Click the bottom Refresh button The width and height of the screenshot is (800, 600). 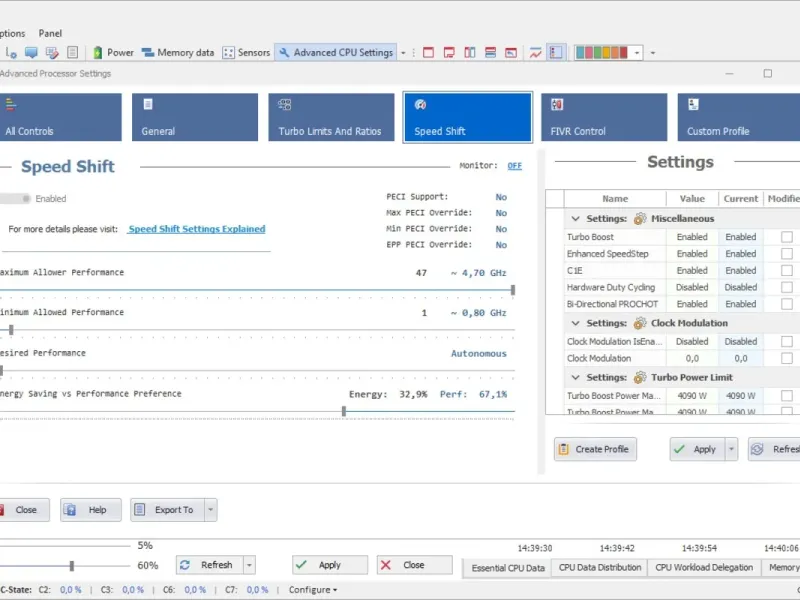tap(210, 565)
